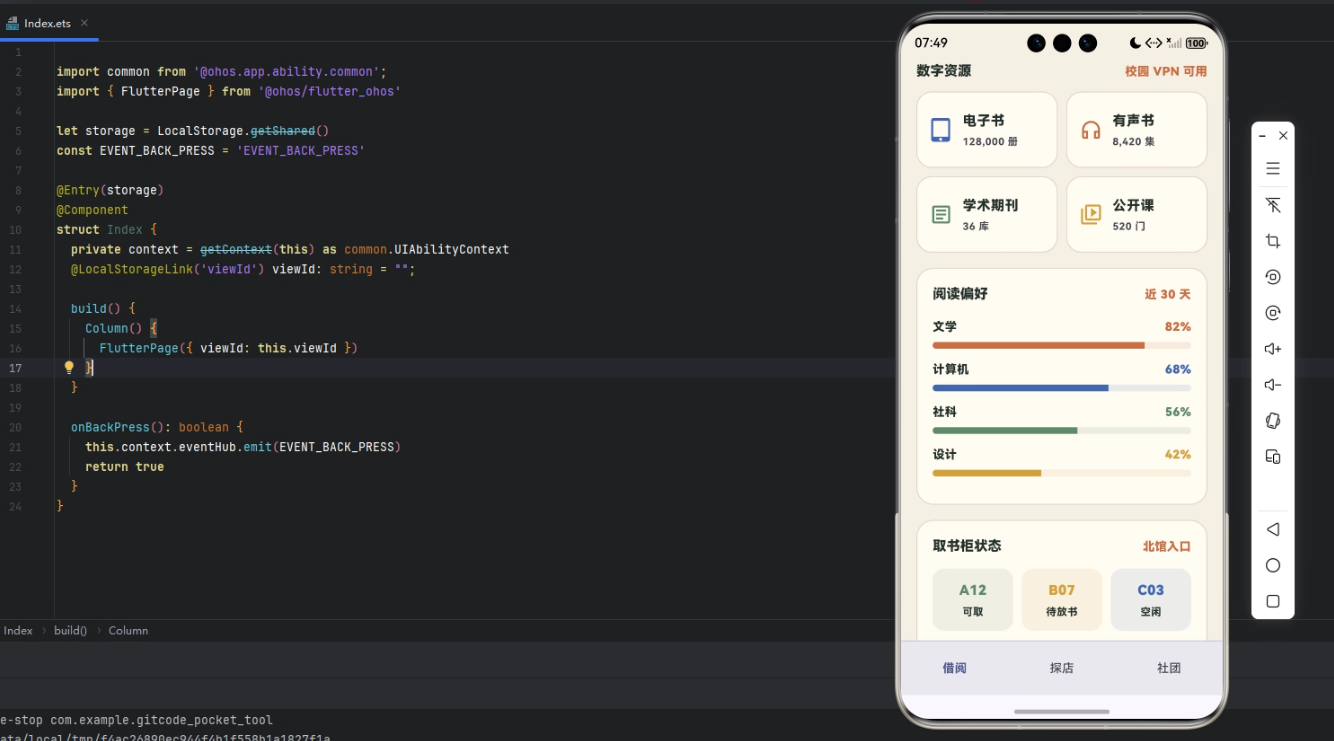1334x741 pixels.
Task: Rotate the emulator screen counter-clockwise
Action: coord(1273,277)
